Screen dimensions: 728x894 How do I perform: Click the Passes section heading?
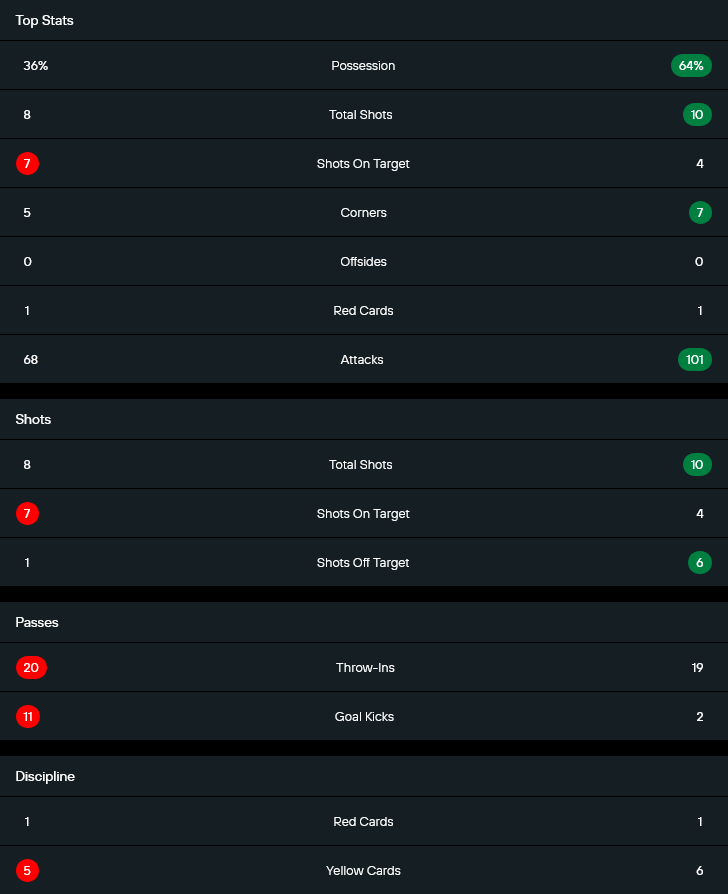coord(37,622)
